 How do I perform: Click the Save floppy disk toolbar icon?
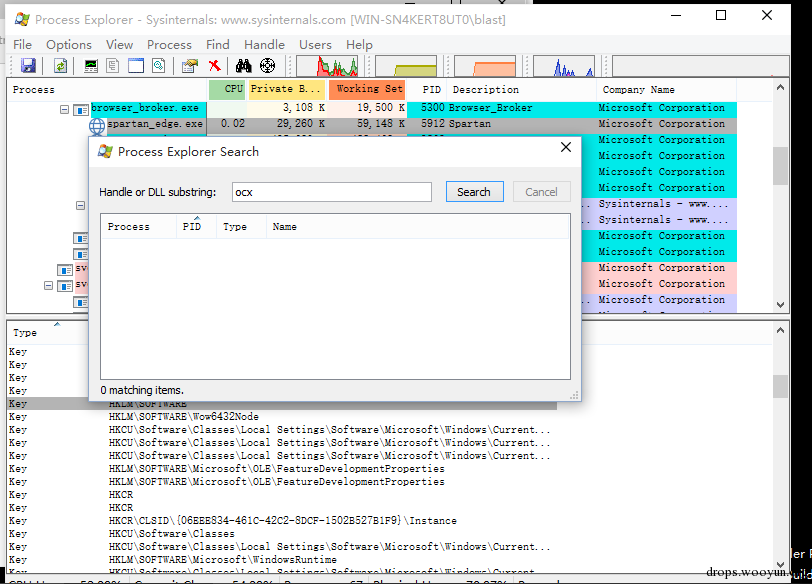[28, 66]
